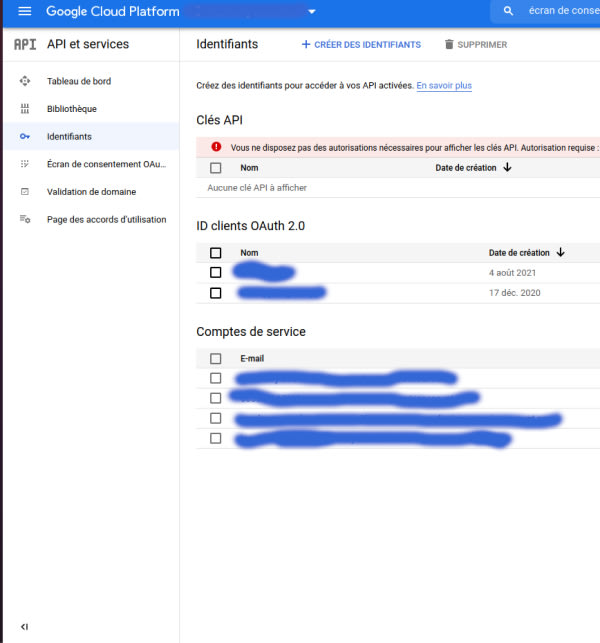Click the Validation de domaine icon

[x=25, y=192]
